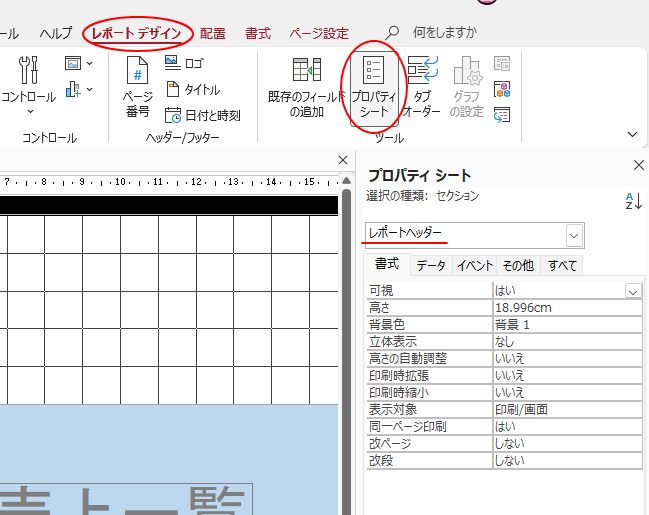Click the view code icon
The width and height of the screenshot is (649, 515).
[x=502, y=89]
